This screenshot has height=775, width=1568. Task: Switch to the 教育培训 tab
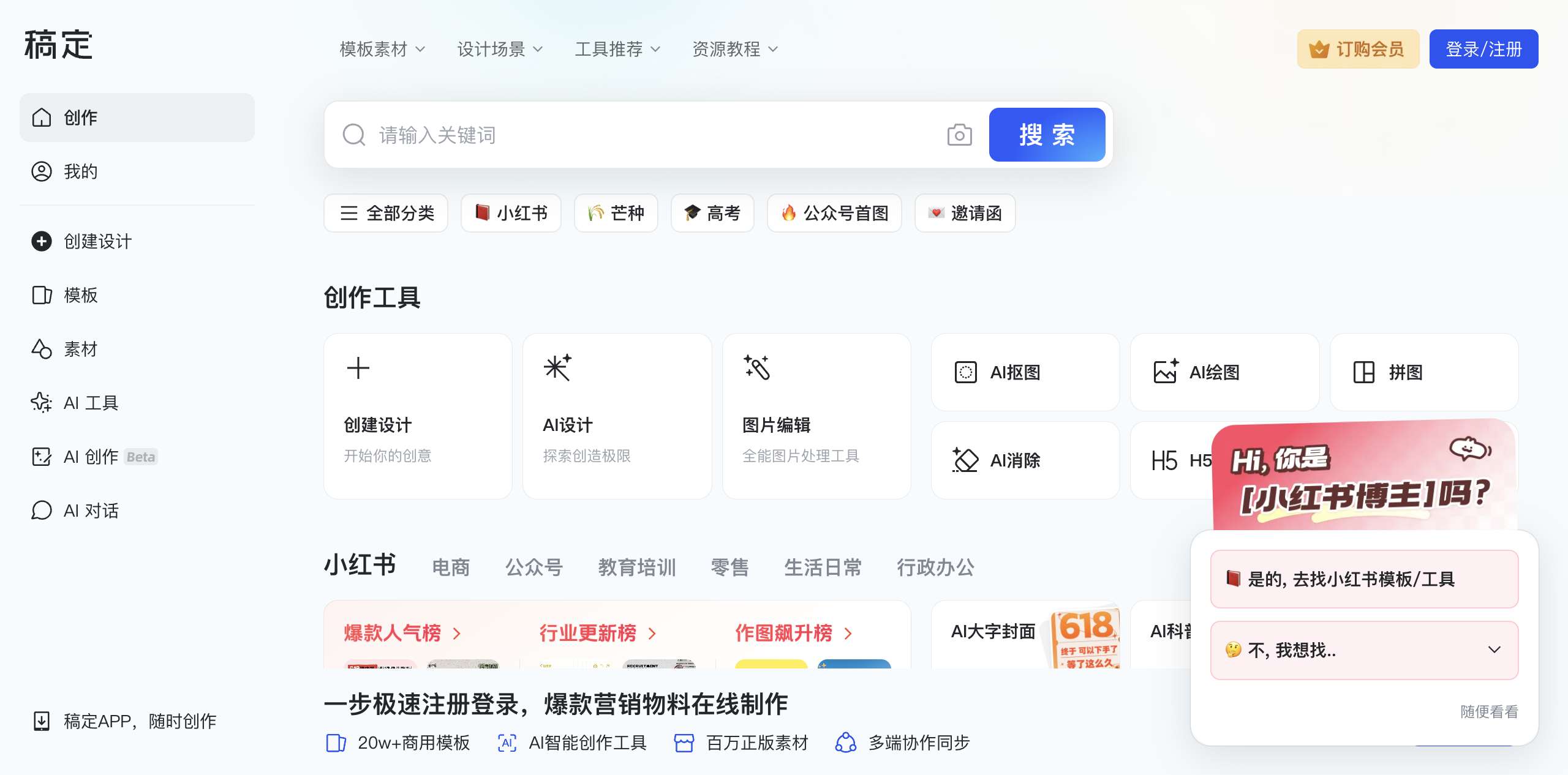[636, 567]
